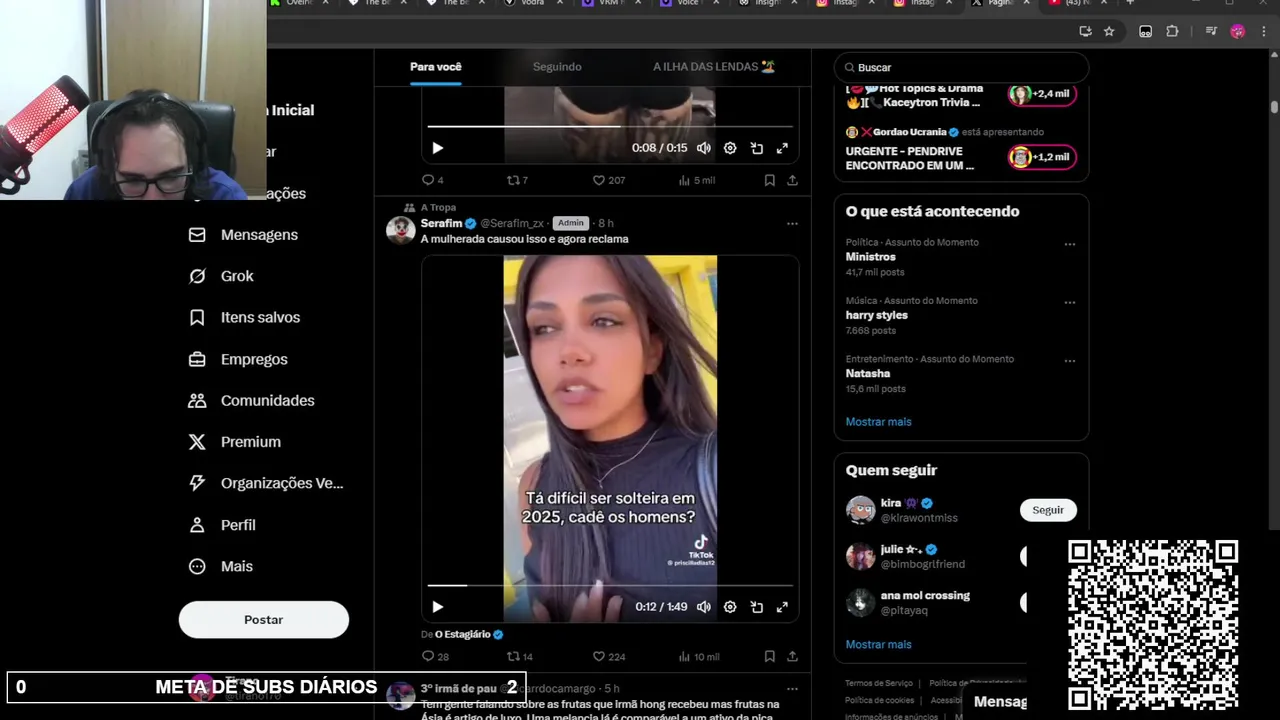Open the harry styles trending topic
This screenshot has height=720, width=1280.
point(877,315)
